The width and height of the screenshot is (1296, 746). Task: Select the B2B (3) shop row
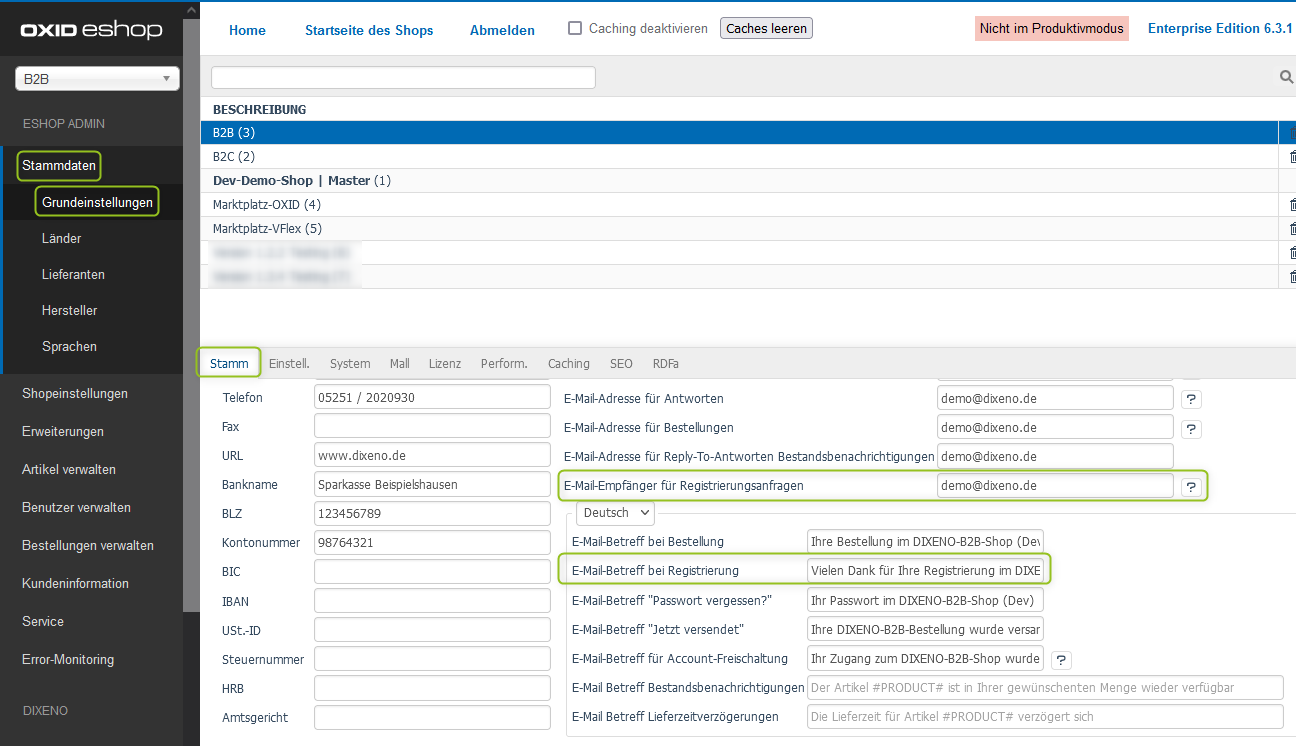click(x=740, y=132)
